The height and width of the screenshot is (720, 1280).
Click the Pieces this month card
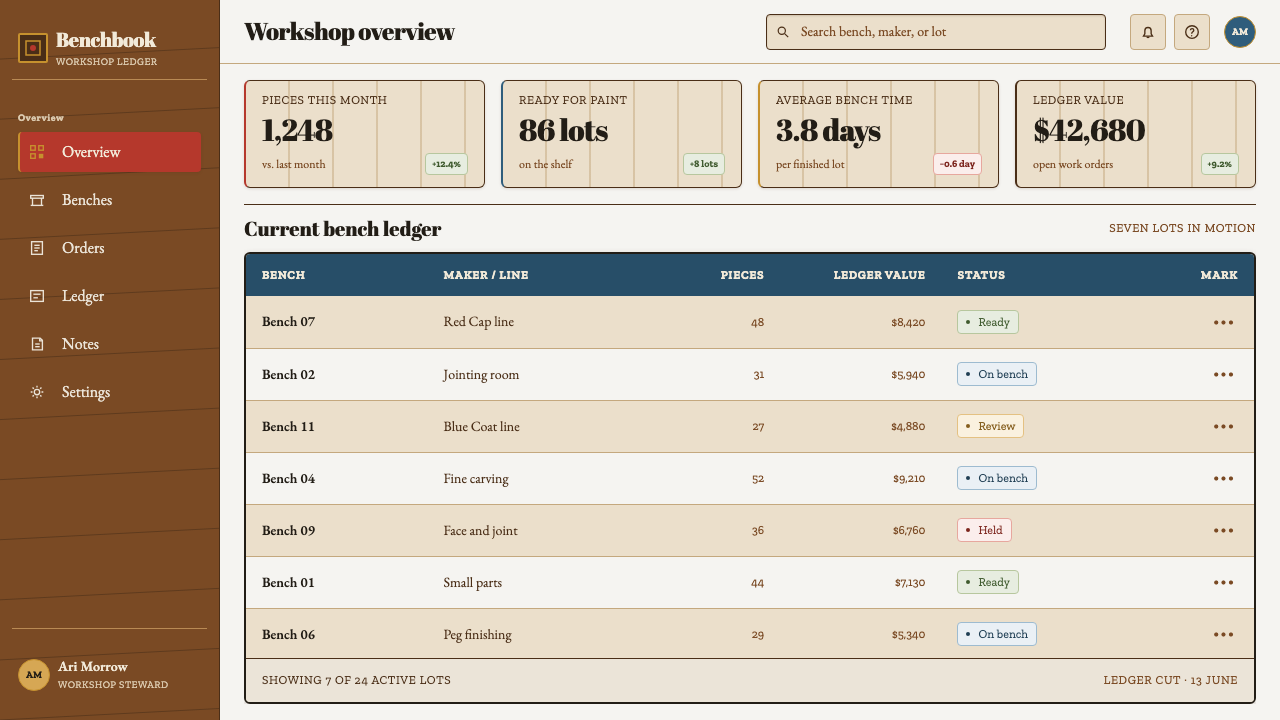pos(365,134)
